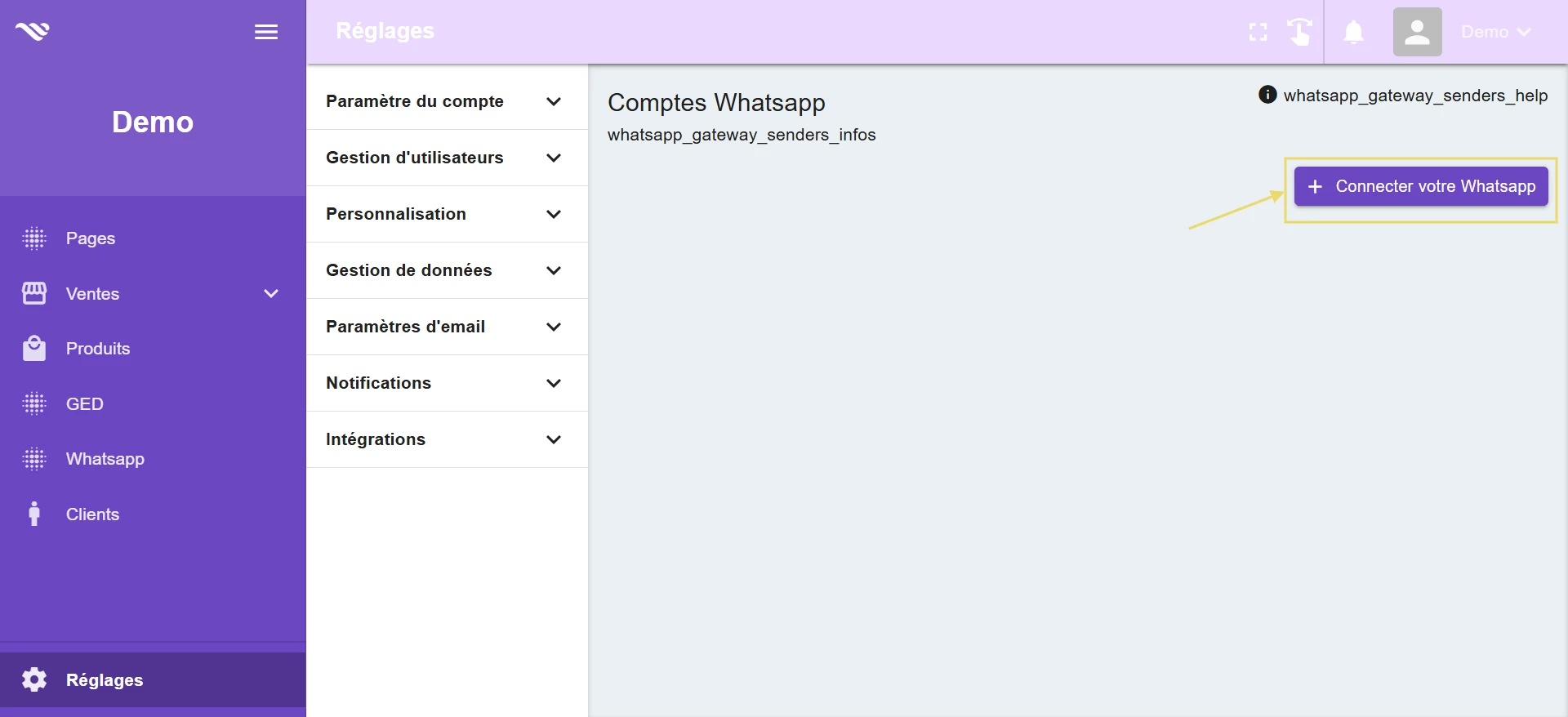Click the whatsapp_gateway_senders_help link
1568x717 pixels.
(x=1414, y=96)
